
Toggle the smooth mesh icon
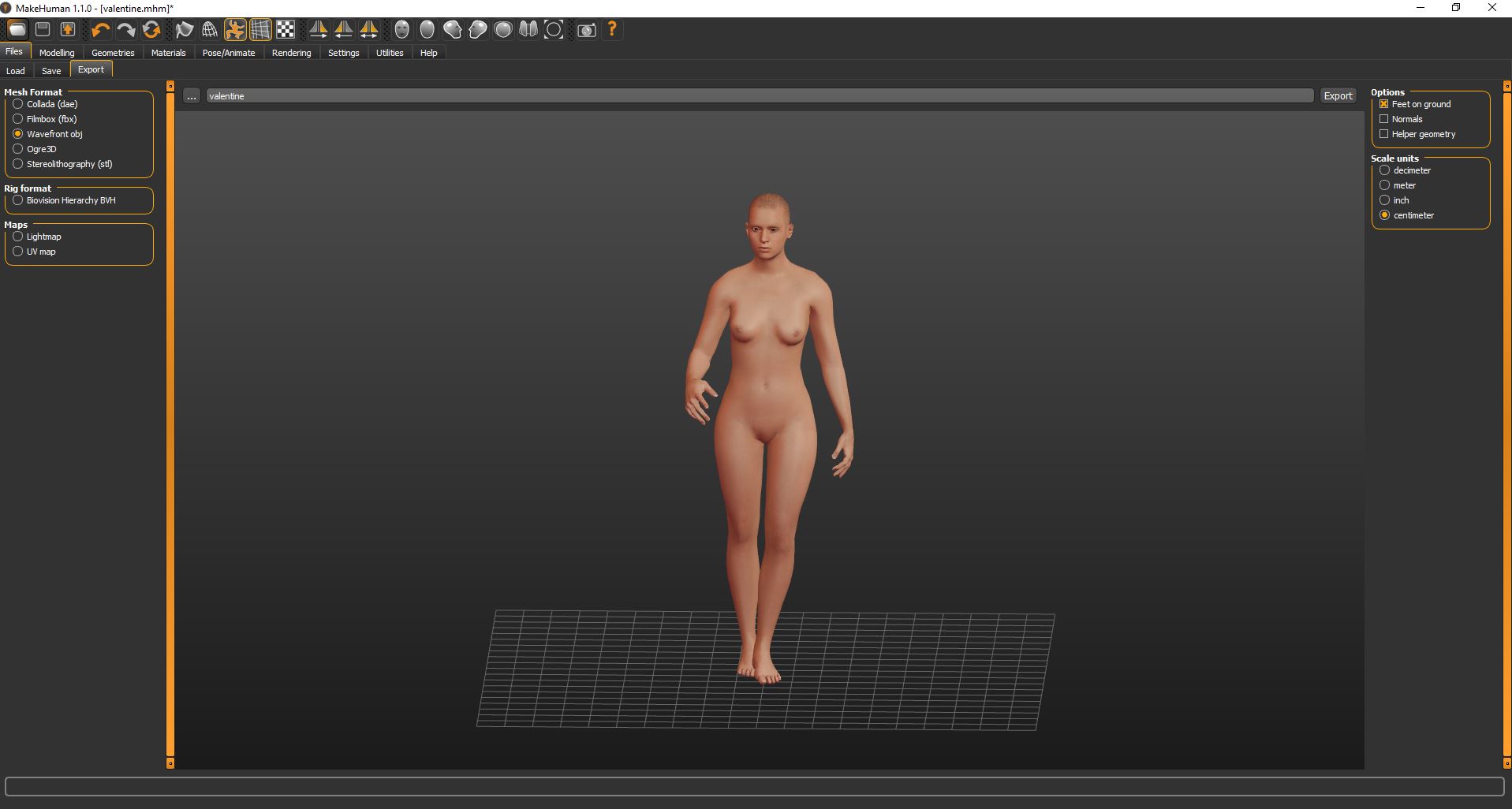click(x=185, y=30)
